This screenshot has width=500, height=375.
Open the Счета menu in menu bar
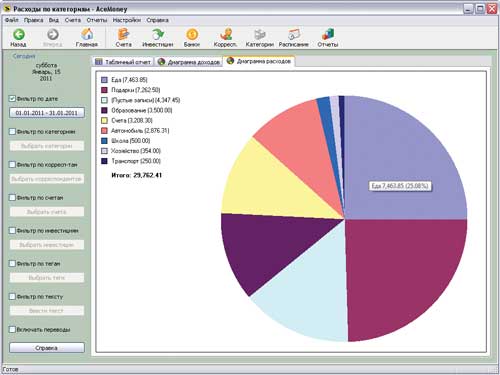tap(73, 20)
